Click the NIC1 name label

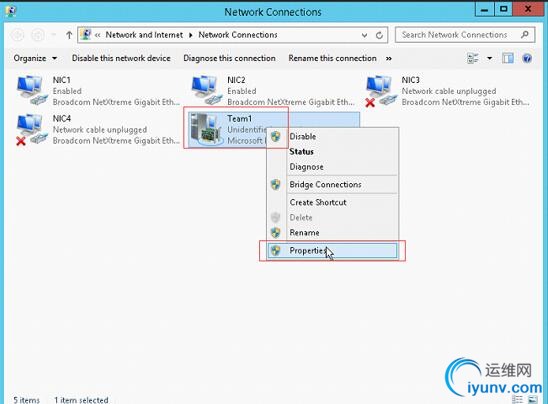[x=62, y=80]
